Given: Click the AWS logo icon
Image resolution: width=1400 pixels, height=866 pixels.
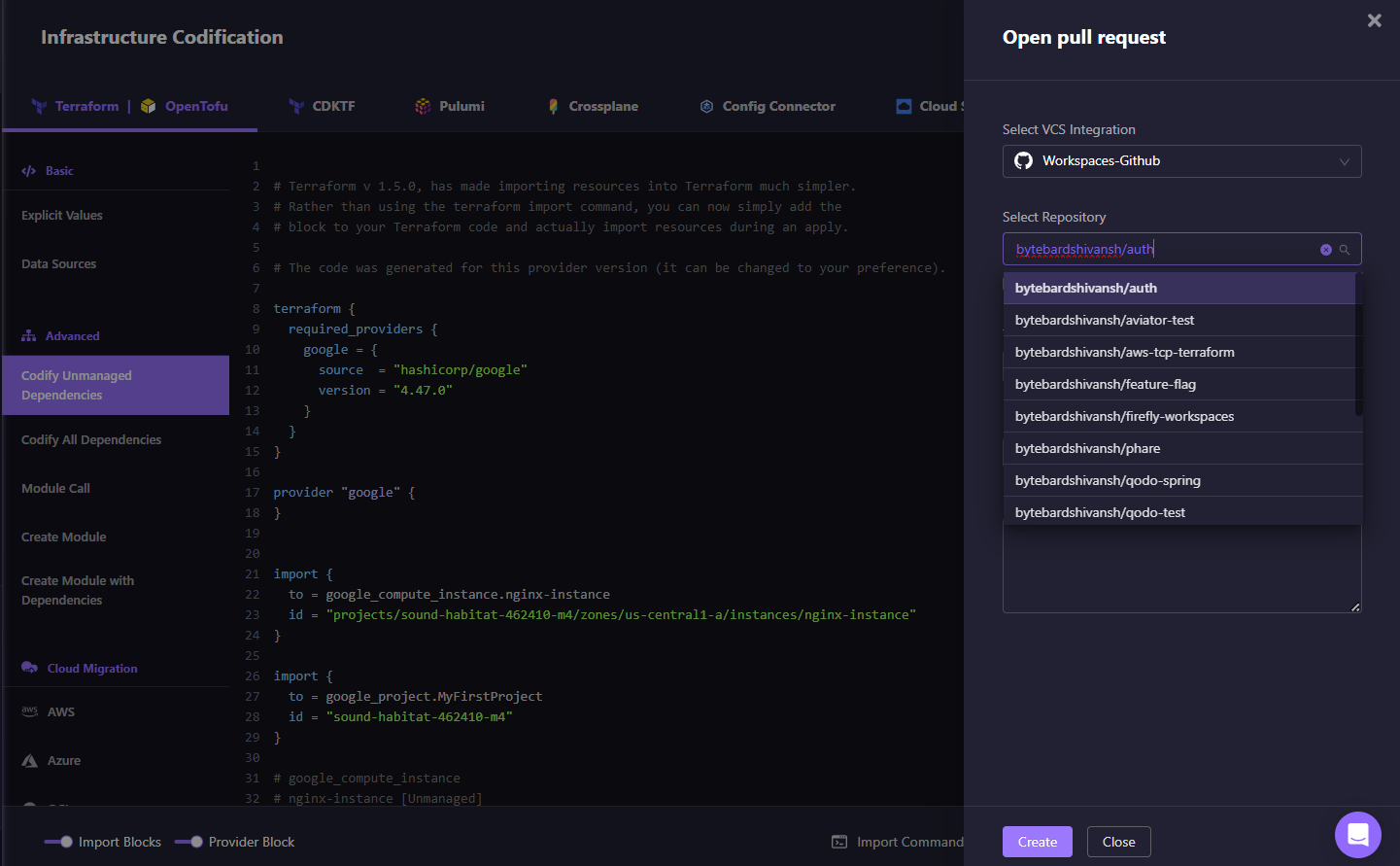Looking at the screenshot, I should [30, 711].
